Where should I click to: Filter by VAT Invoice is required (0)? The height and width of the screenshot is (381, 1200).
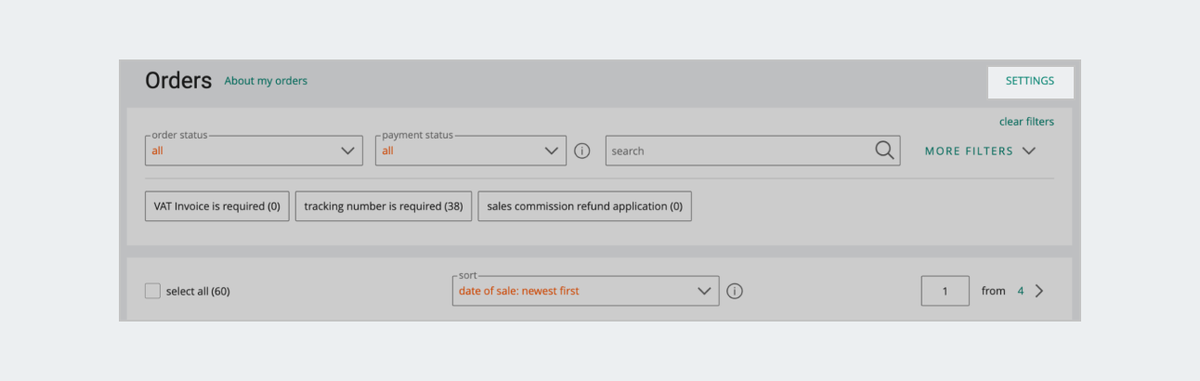tap(217, 206)
